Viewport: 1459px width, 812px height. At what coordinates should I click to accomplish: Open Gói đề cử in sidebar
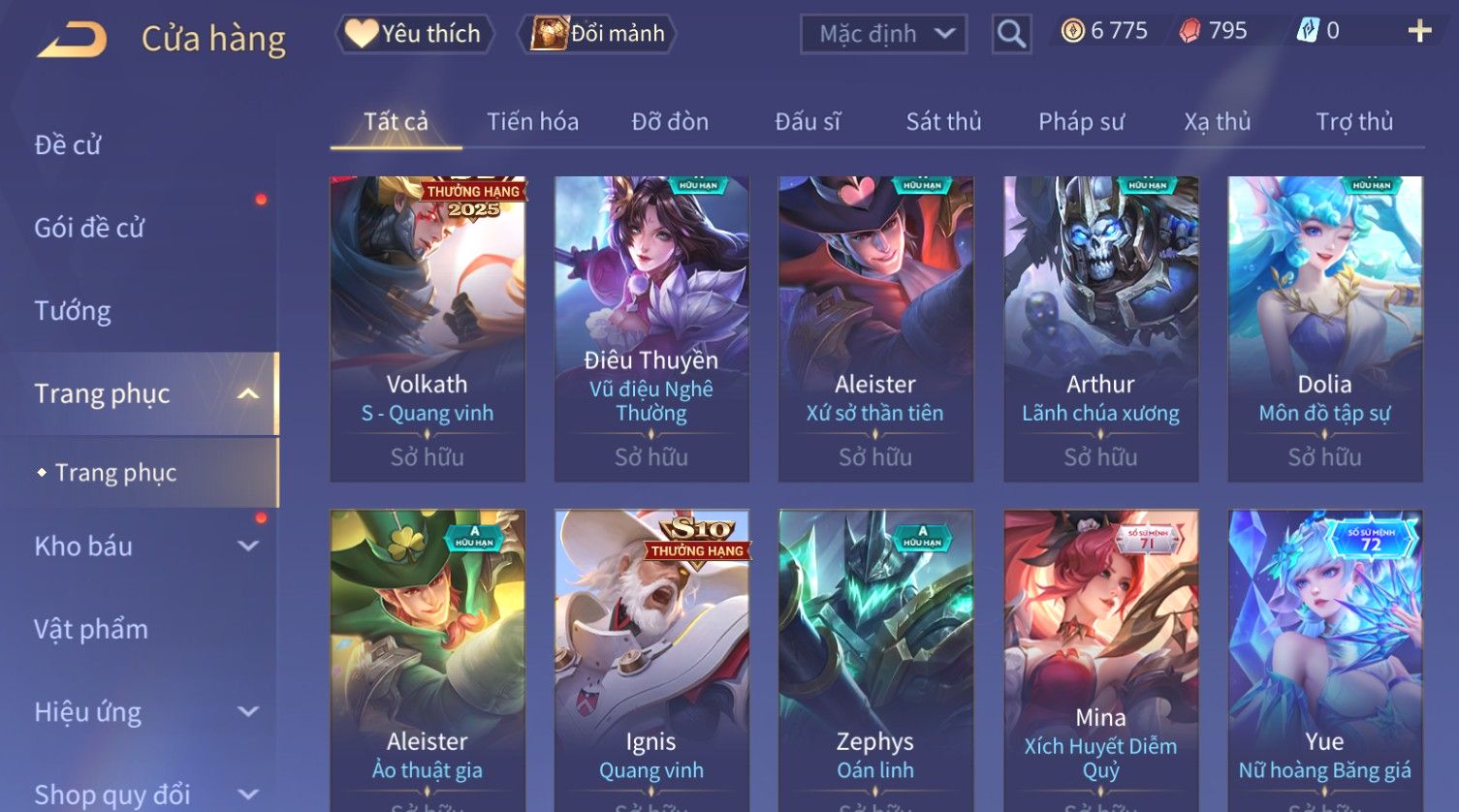point(89,228)
